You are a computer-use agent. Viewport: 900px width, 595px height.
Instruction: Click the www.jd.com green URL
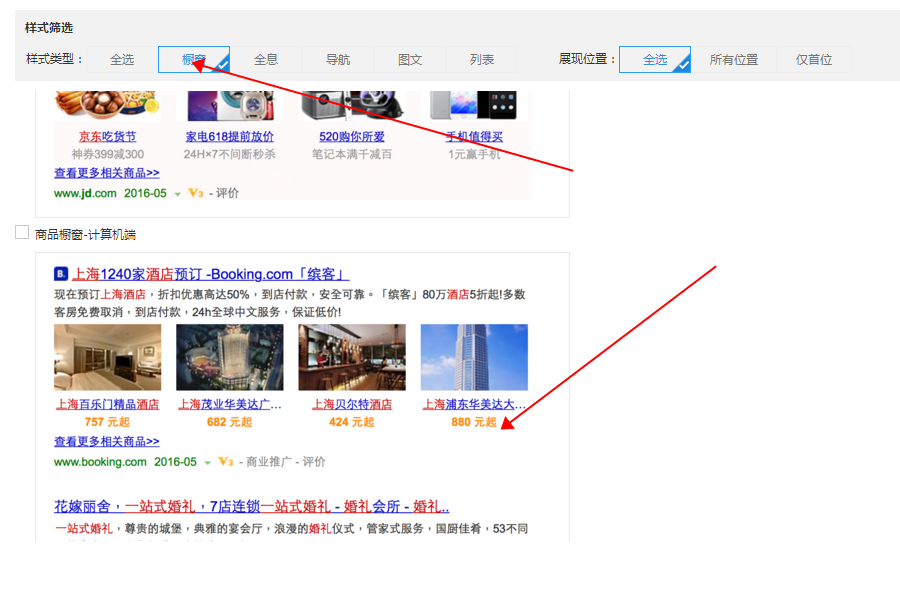[x=85, y=193]
